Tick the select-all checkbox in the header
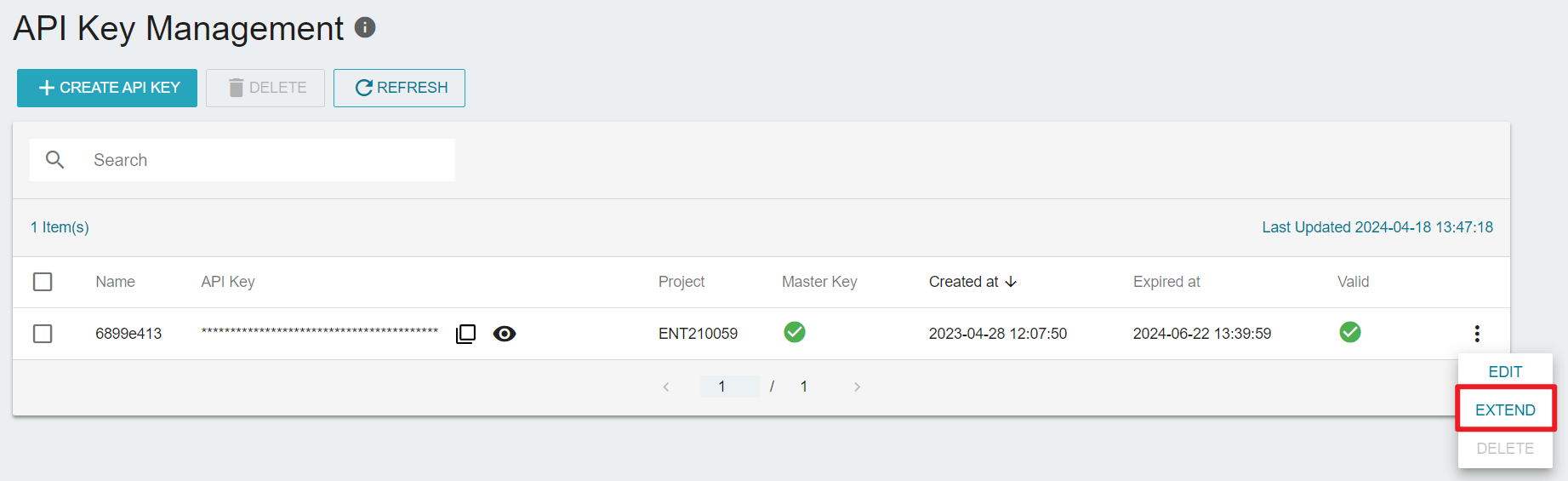 coord(43,282)
